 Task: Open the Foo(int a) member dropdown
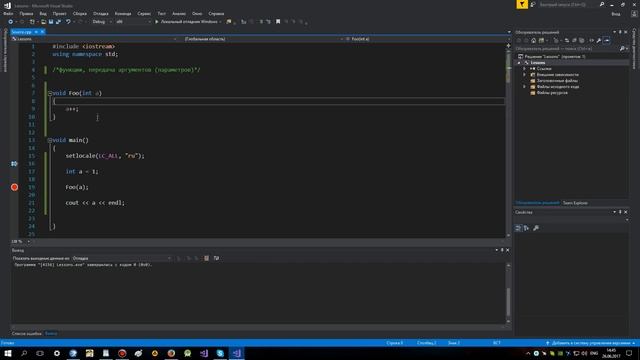[427, 39]
